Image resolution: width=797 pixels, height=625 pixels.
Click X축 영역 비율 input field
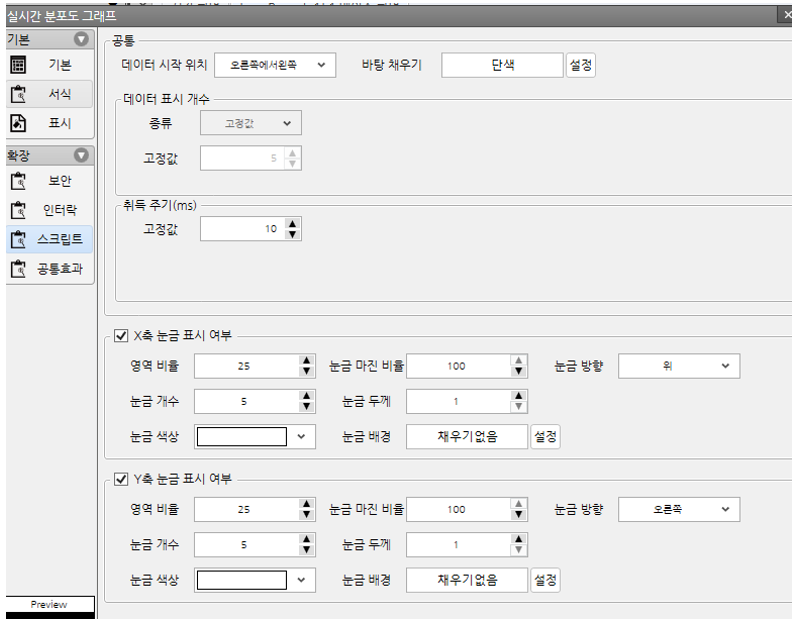pos(247,366)
